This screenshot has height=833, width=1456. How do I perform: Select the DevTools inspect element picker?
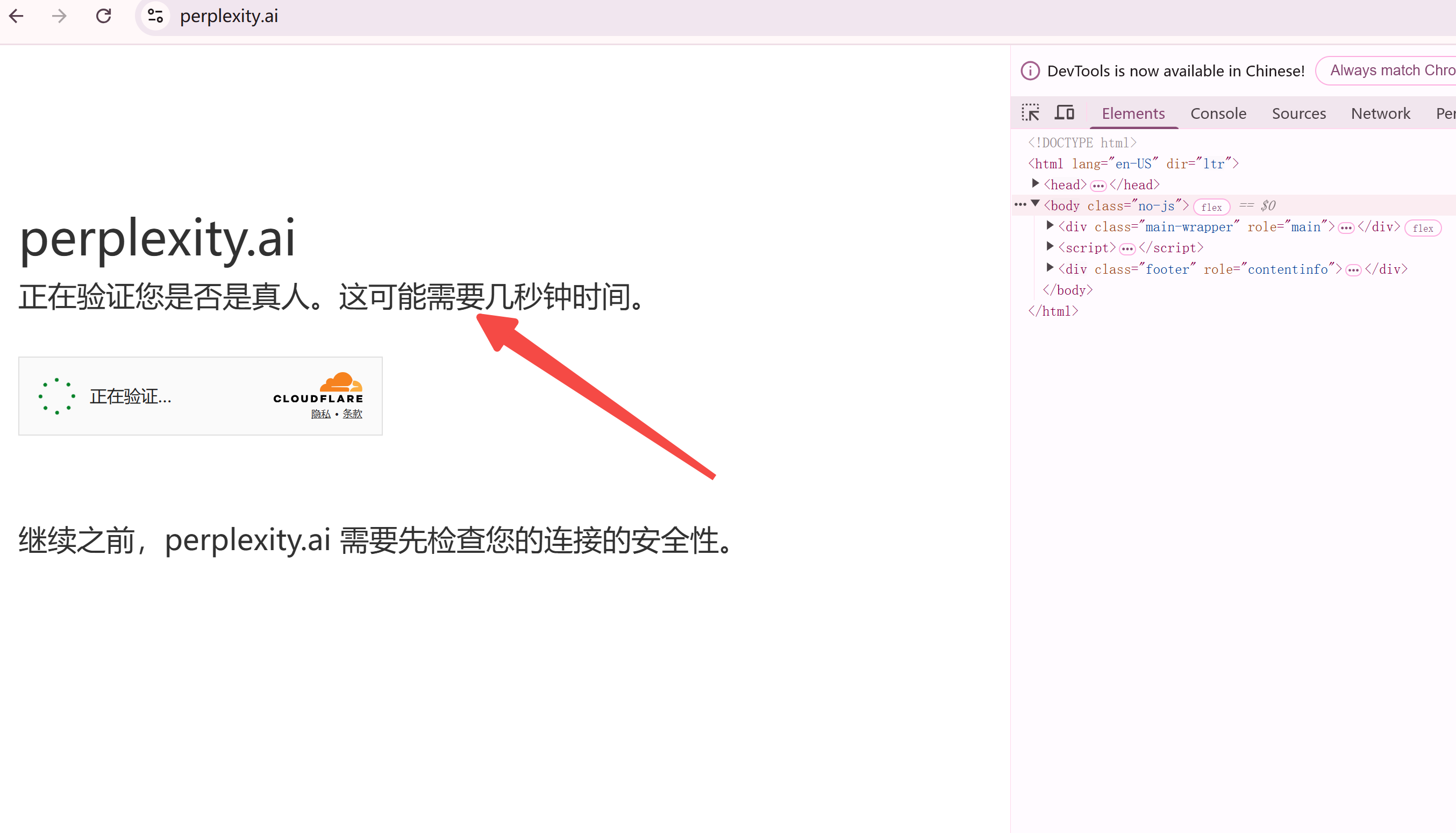[x=1031, y=113]
